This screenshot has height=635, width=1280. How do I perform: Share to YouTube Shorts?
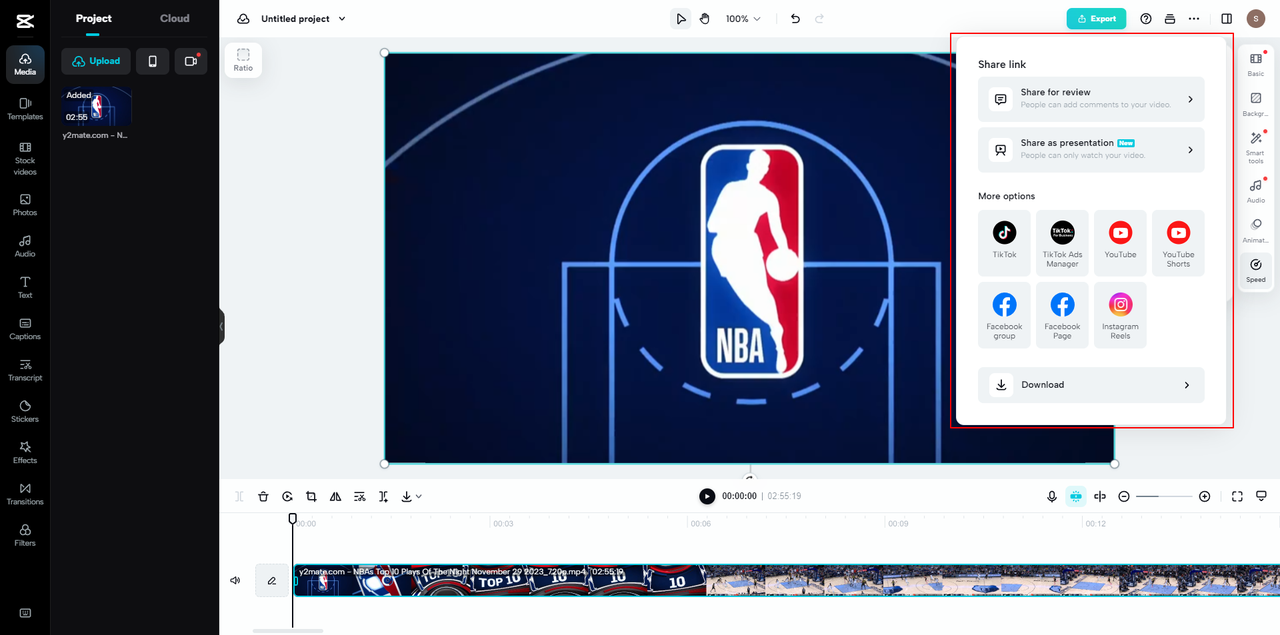[1178, 243]
